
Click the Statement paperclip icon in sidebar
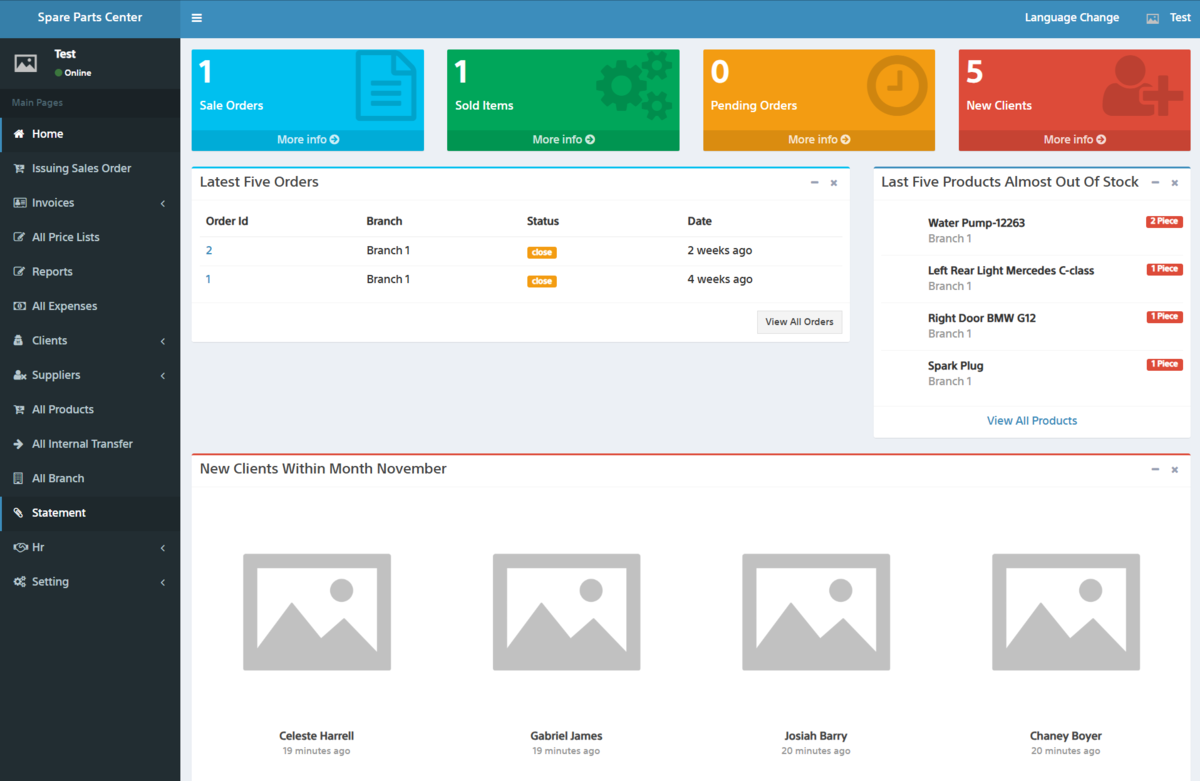[18, 512]
